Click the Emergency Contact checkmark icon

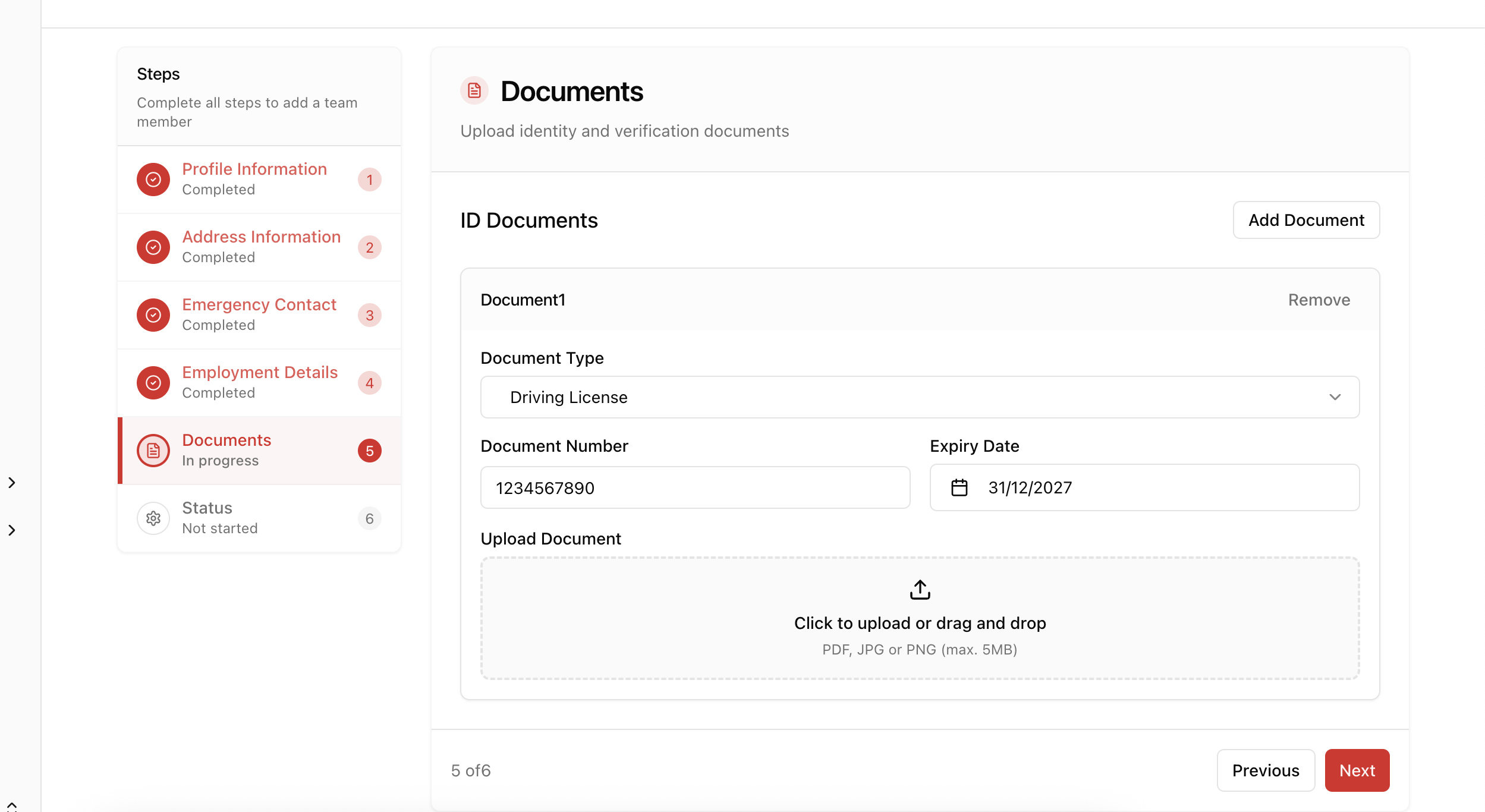click(x=153, y=315)
